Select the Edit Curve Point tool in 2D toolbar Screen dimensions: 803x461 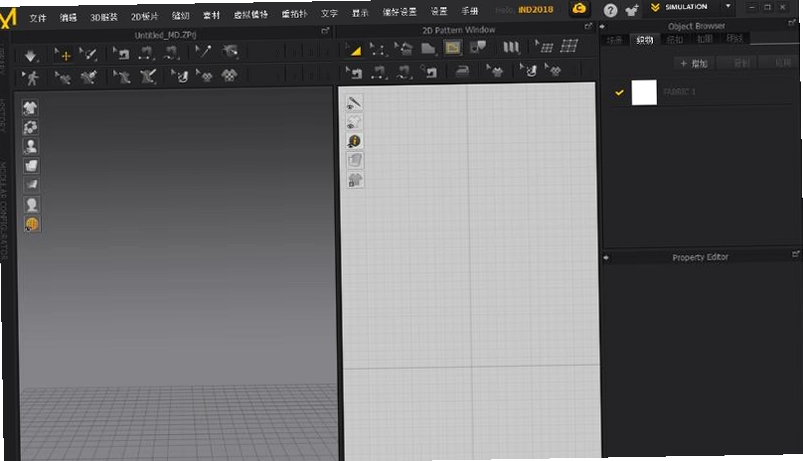pos(378,49)
